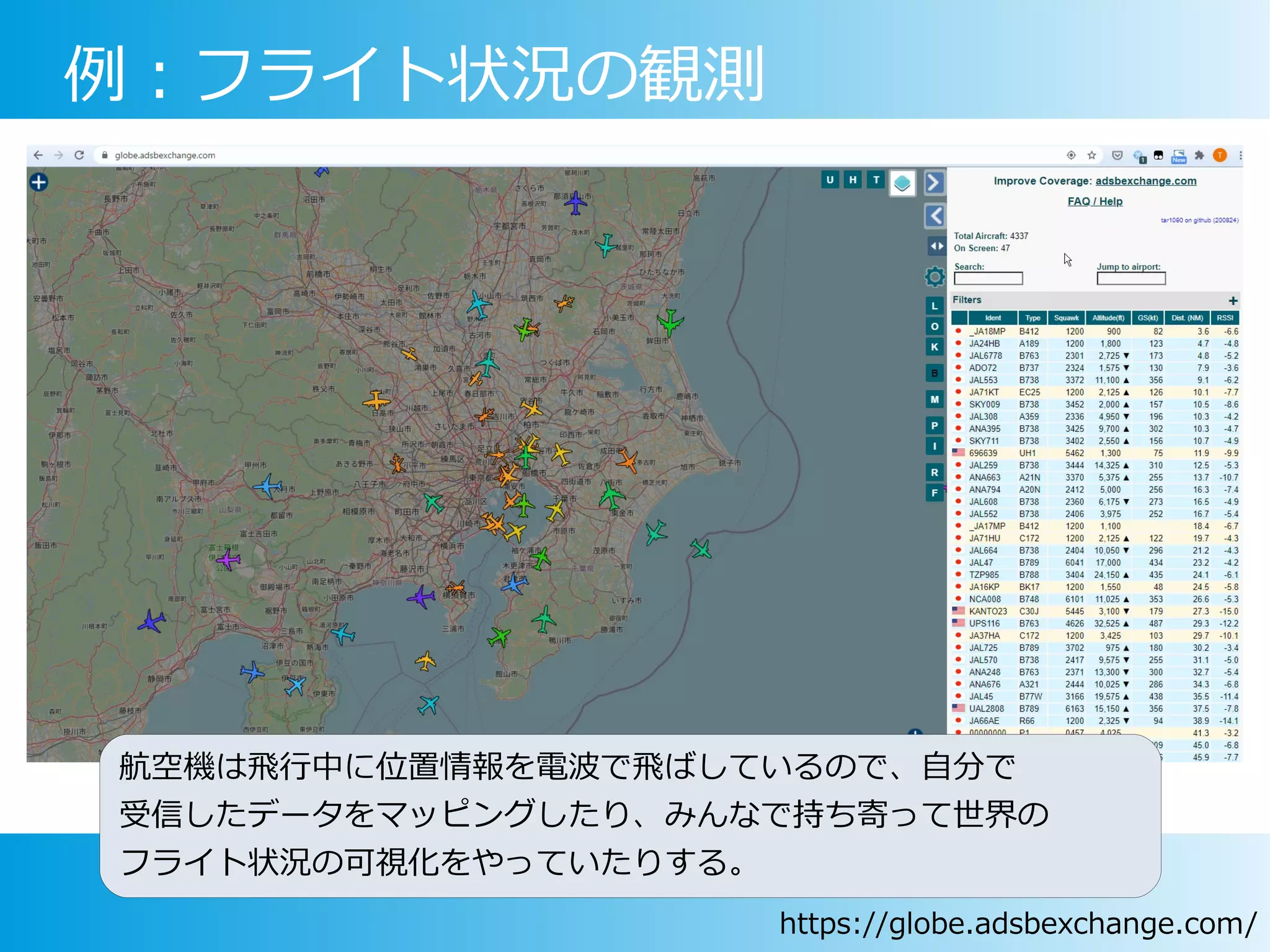Open the adsbexchange.com link
Image resolution: width=1270 pixels, height=952 pixels.
click(x=1145, y=181)
